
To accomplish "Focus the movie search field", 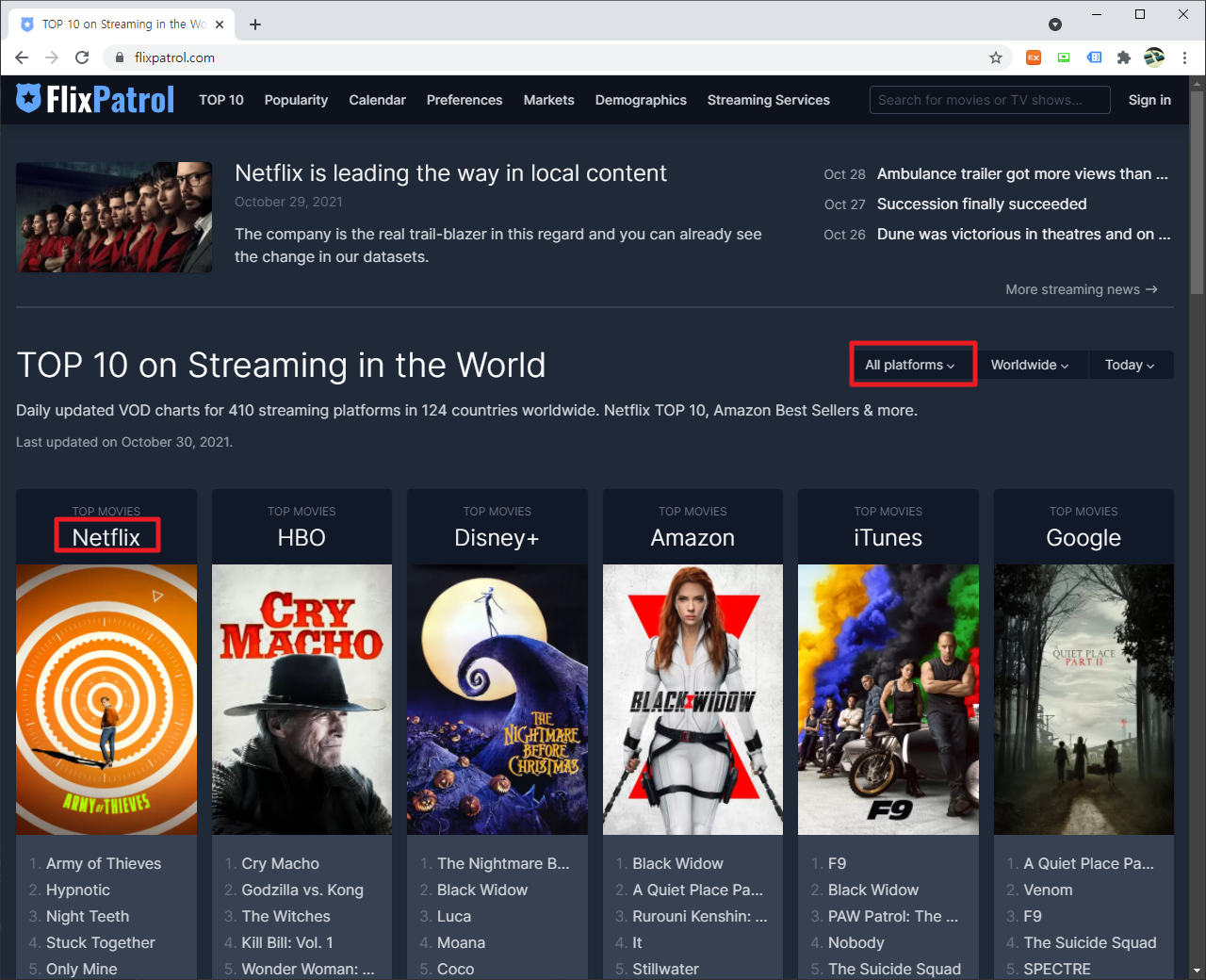I will point(989,100).
